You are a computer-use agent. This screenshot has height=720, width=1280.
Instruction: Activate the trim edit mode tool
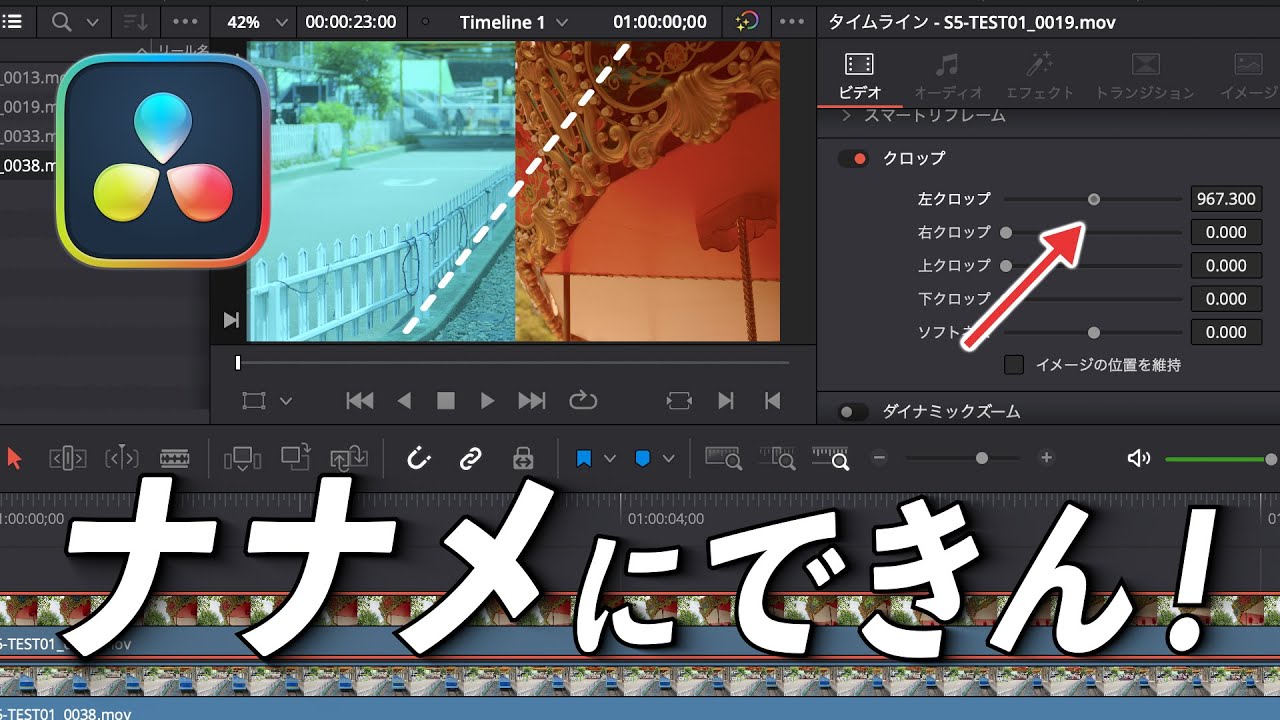pos(68,459)
